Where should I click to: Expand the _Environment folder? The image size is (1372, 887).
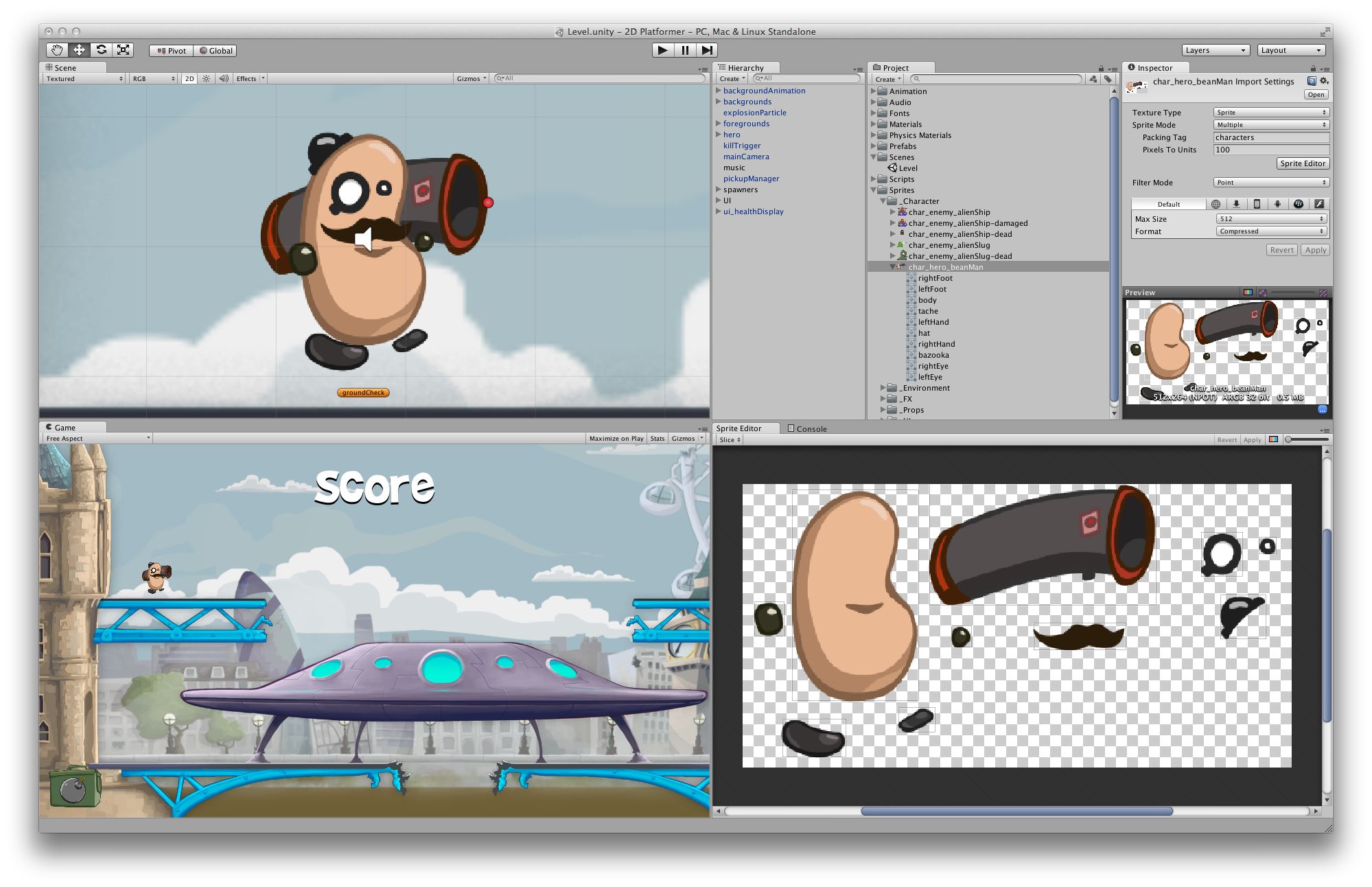click(x=883, y=388)
